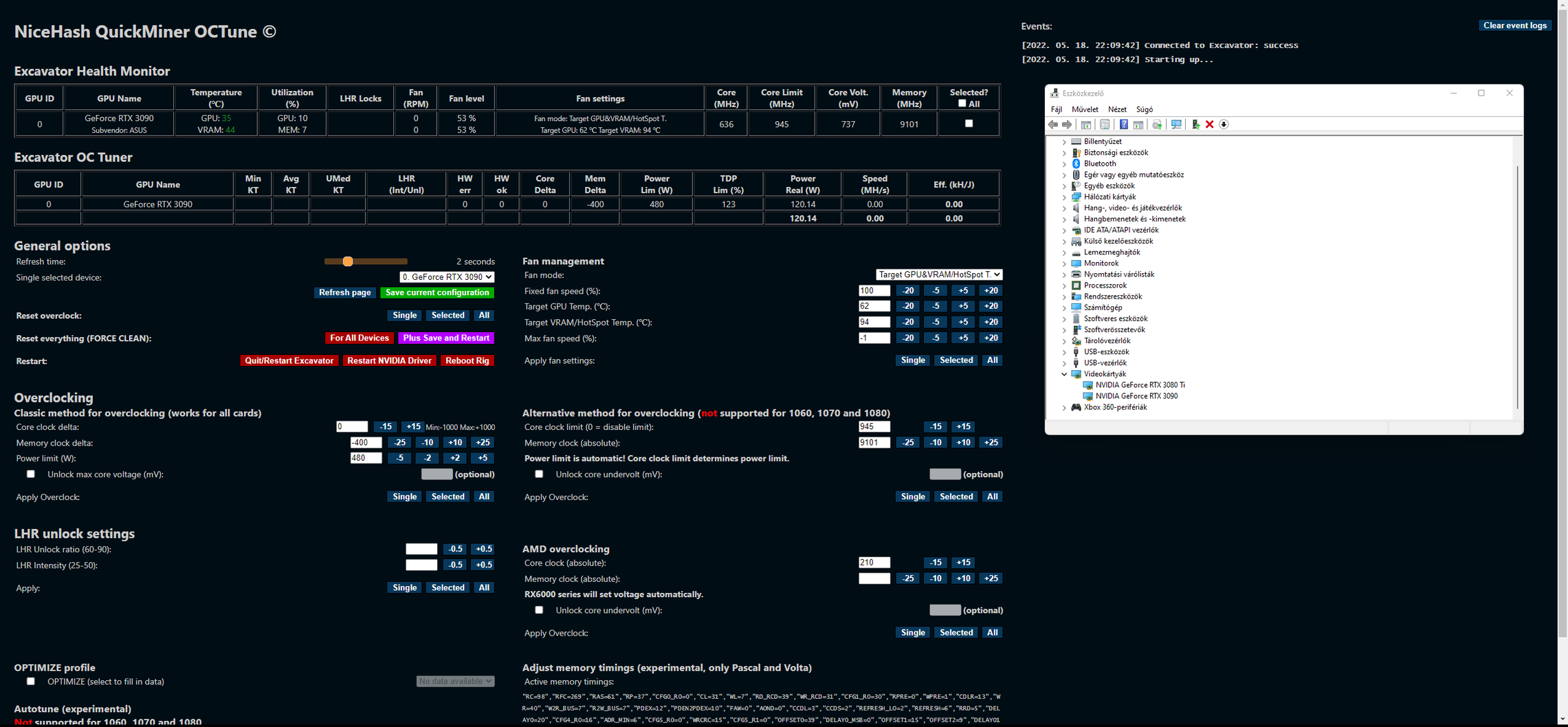Click the blue question mark Help toolbar icon
1568x727 pixels.
[1123, 124]
